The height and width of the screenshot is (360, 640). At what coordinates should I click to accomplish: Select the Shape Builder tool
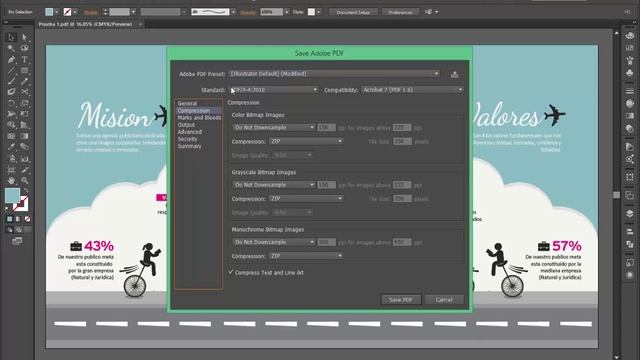coord(11,125)
